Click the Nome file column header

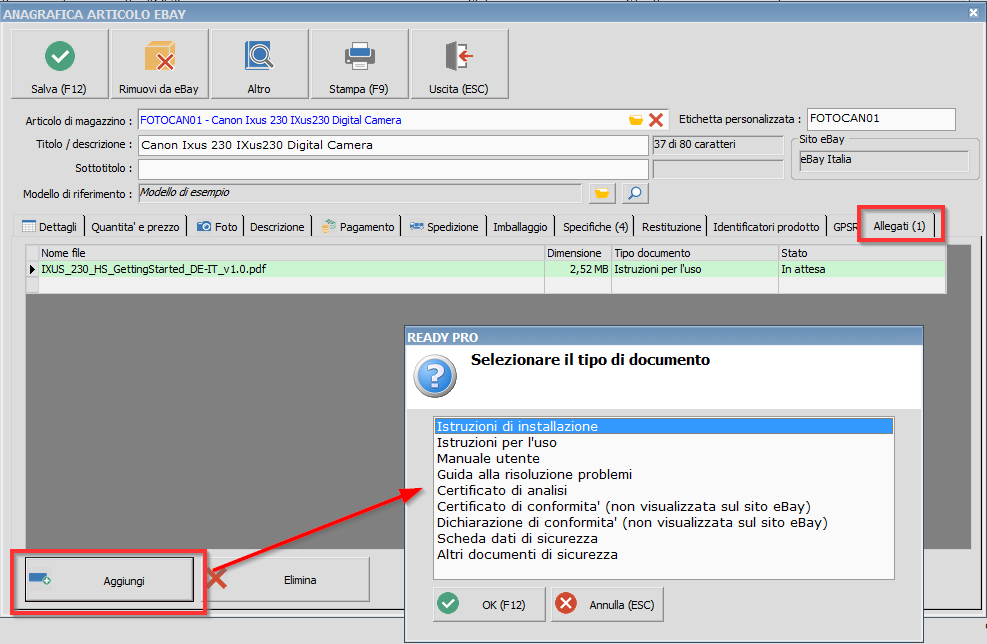click(291, 253)
